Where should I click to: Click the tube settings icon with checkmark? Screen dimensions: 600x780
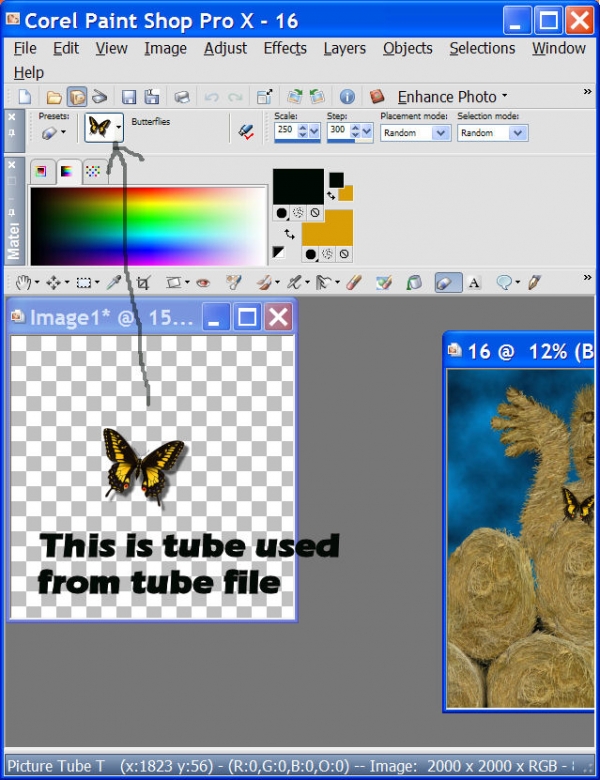[246, 131]
